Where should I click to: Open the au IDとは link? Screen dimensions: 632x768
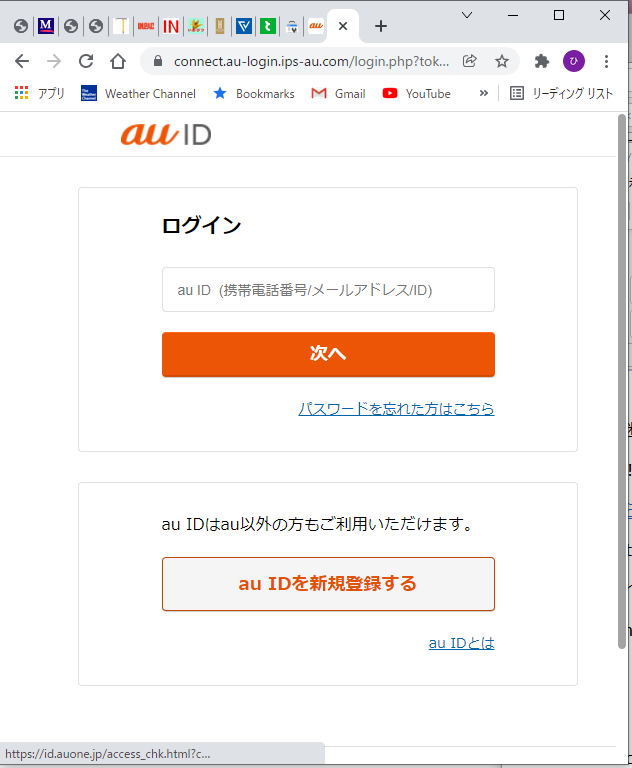pos(462,643)
